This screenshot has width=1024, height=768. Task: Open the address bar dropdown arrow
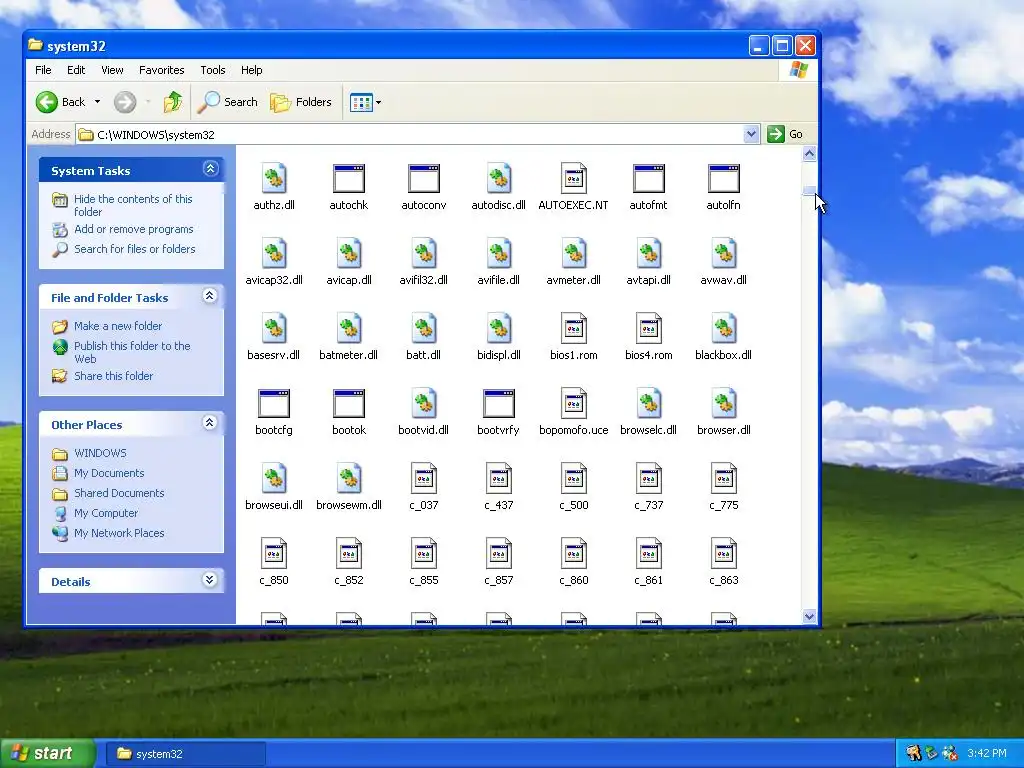click(751, 134)
